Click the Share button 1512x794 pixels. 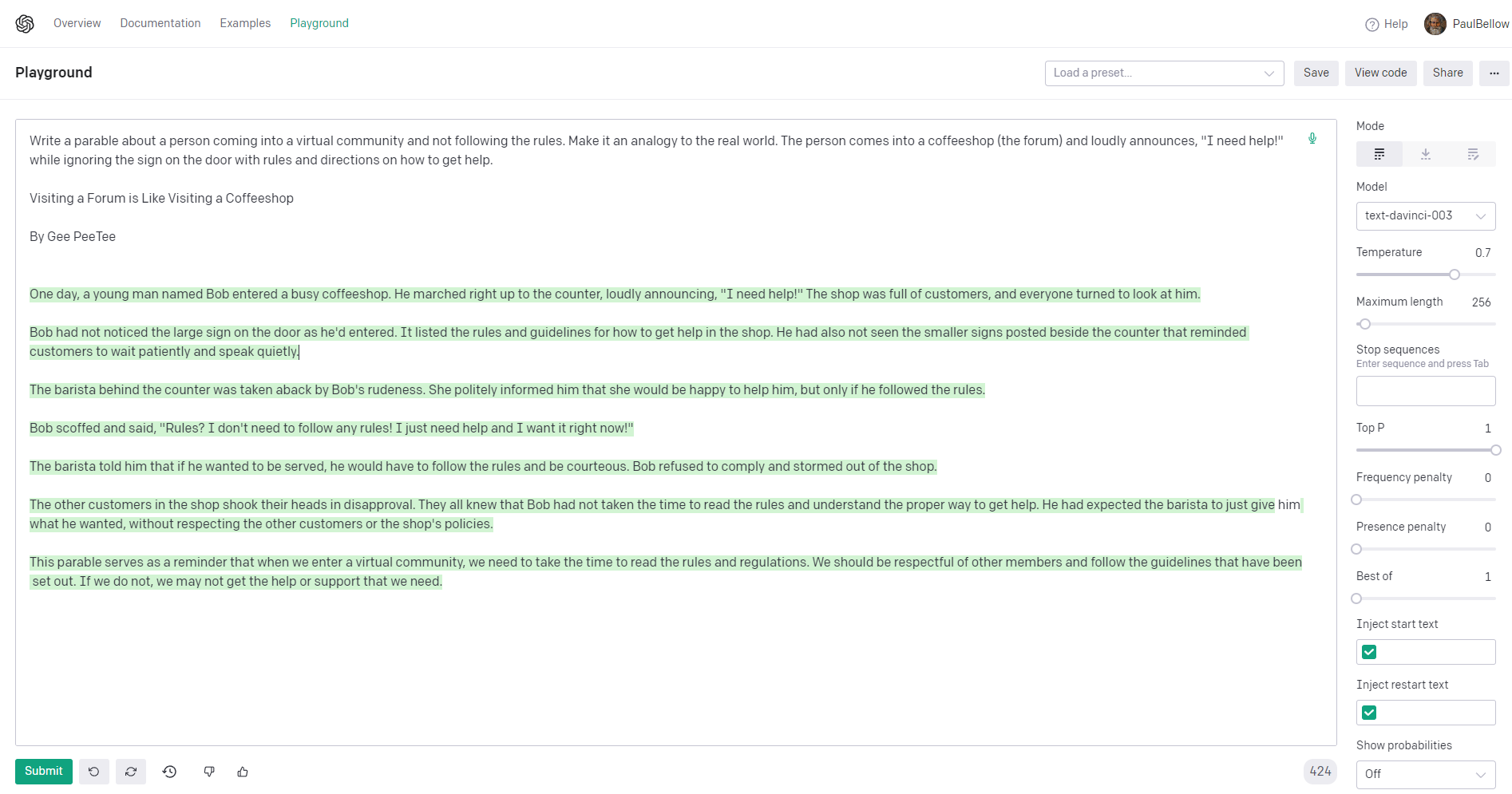pyautogui.click(x=1447, y=73)
